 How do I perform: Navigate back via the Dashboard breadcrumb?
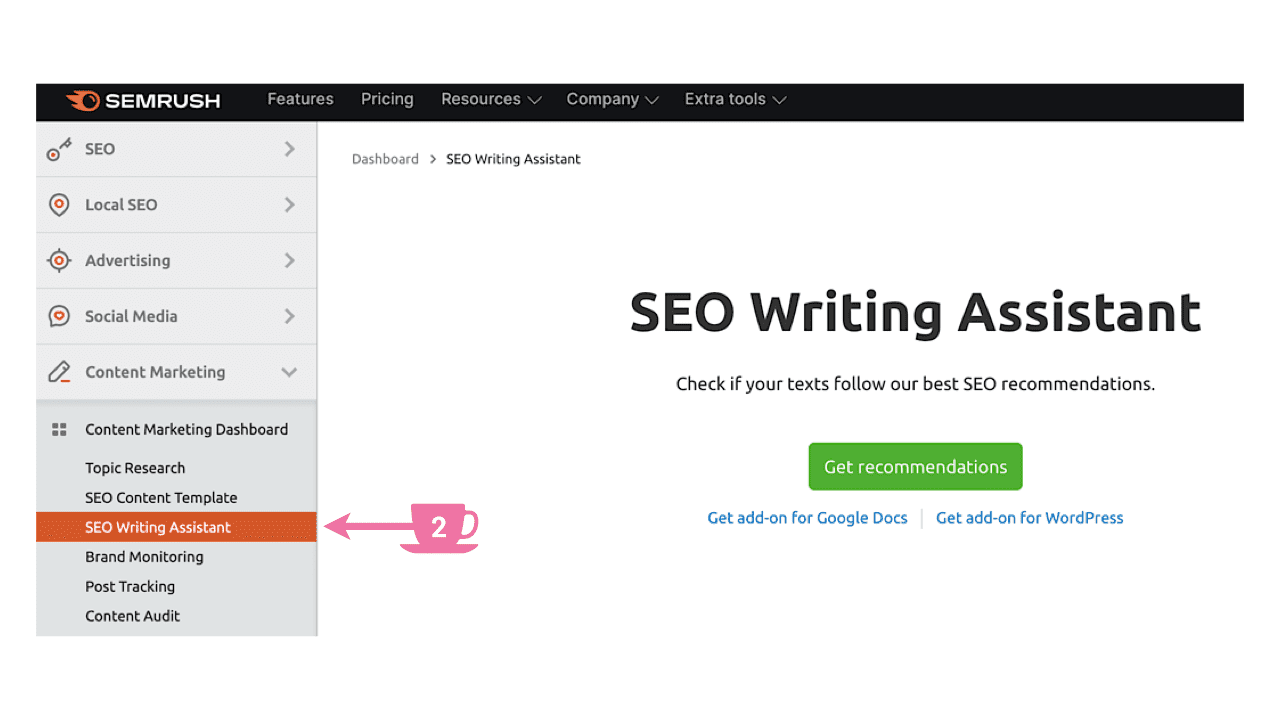click(385, 158)
